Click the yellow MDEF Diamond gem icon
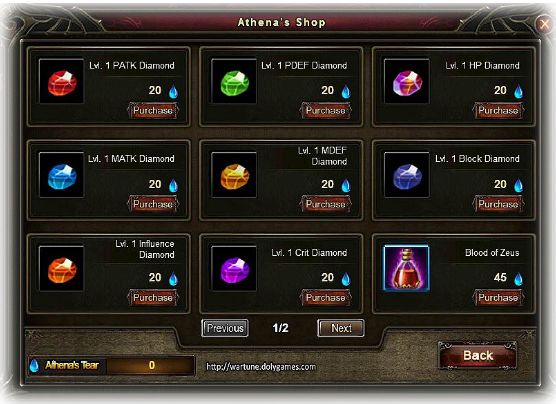Screen dimensions: 556x404 click(234, 175)
